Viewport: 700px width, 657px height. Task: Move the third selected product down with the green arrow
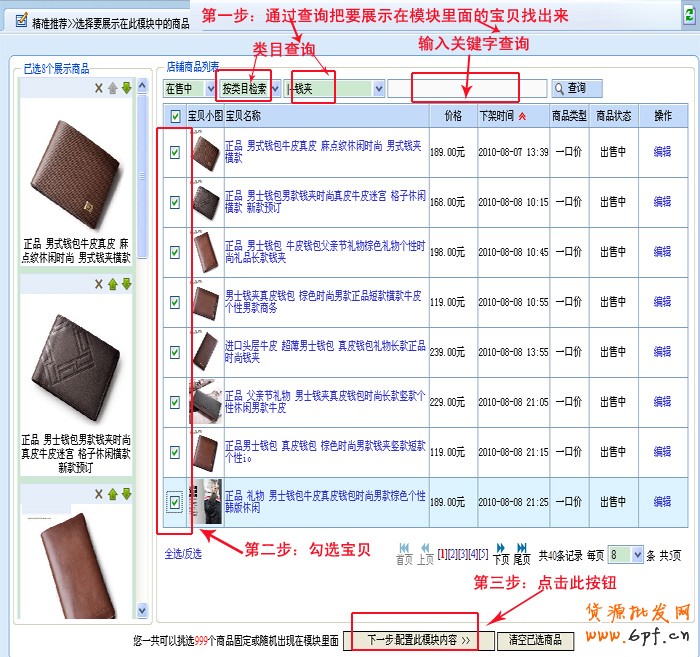click(127, 494)
